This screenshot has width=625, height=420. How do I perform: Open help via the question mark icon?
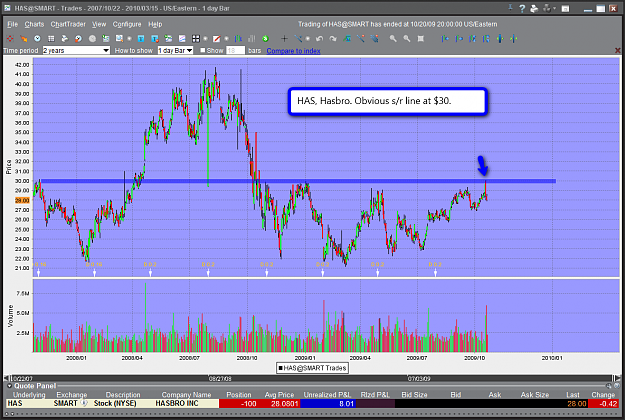point(522,8)
